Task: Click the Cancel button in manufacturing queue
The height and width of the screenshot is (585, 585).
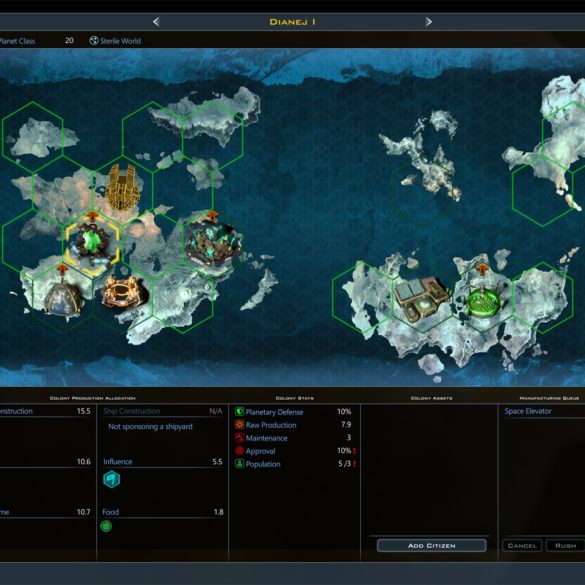Action: coord(522,545)
